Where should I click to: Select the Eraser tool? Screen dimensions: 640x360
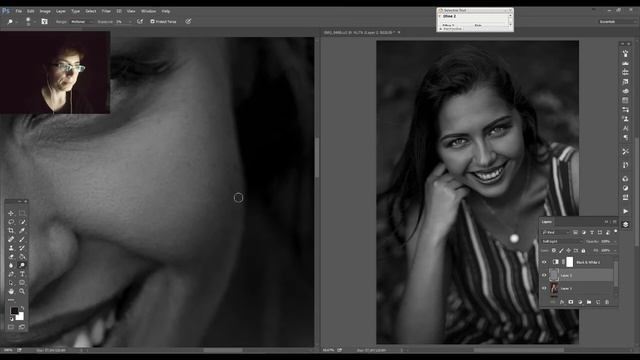11,257
